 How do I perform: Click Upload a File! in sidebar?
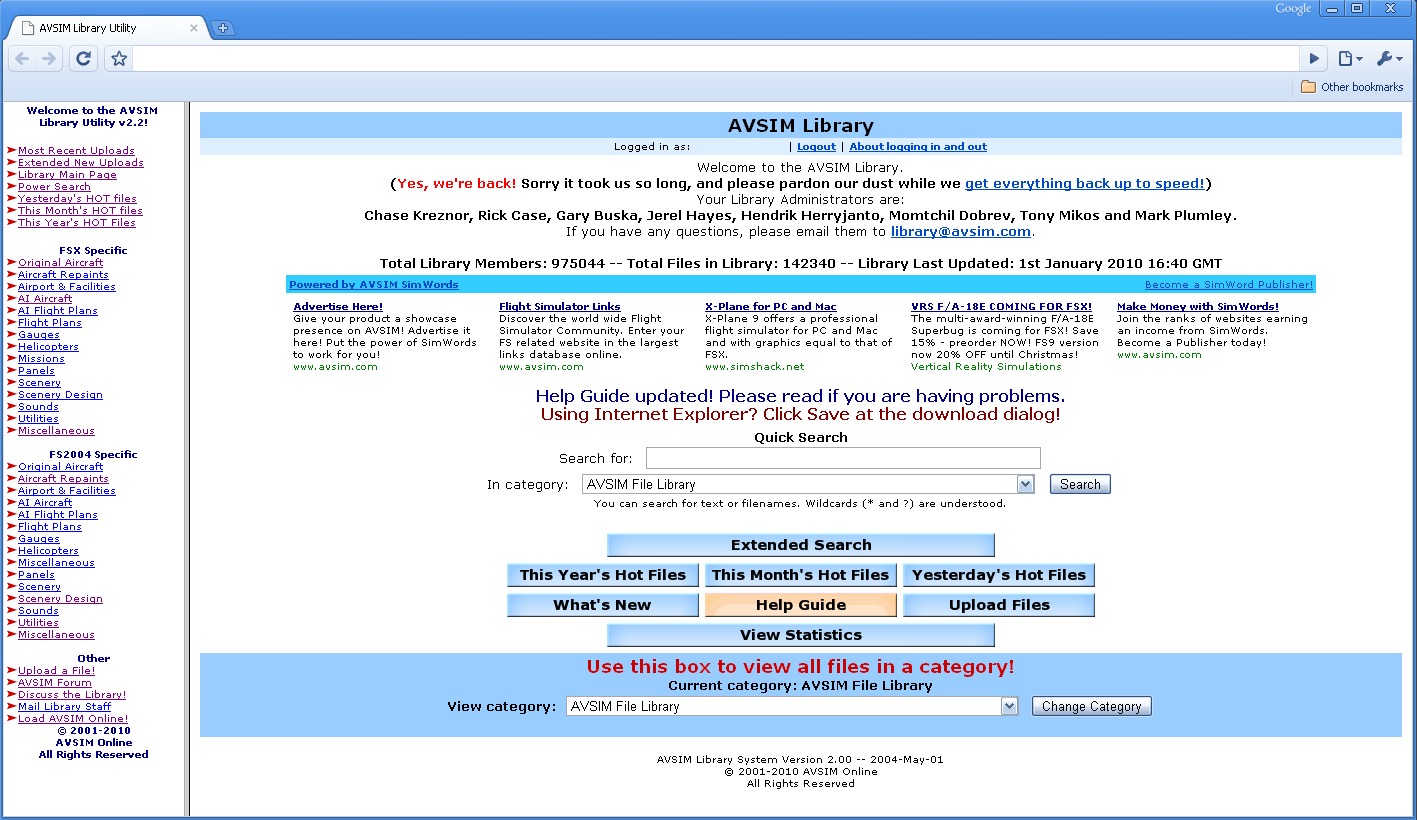tap(57, 671)
